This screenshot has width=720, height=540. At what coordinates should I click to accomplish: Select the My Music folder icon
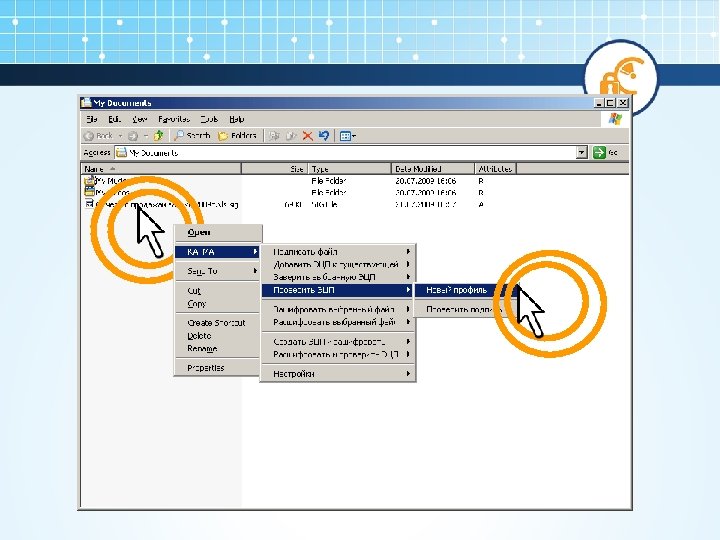90,180
